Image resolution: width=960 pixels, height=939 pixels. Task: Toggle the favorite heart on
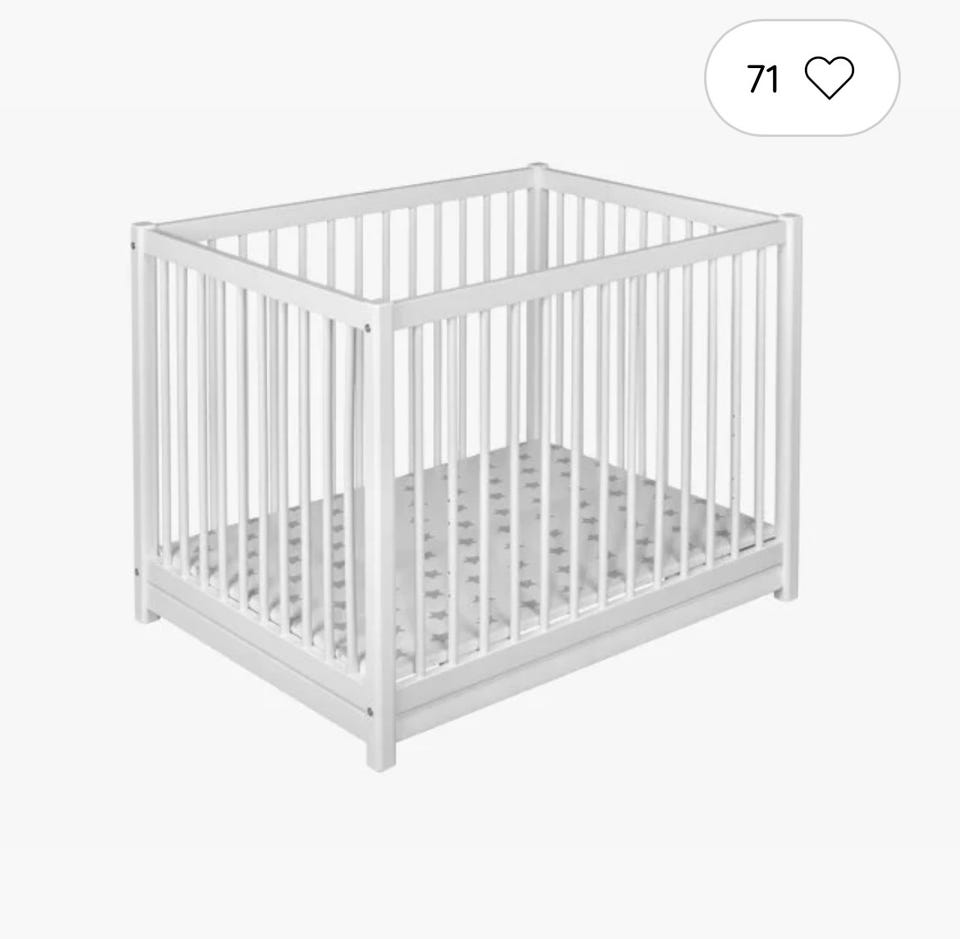829,78
